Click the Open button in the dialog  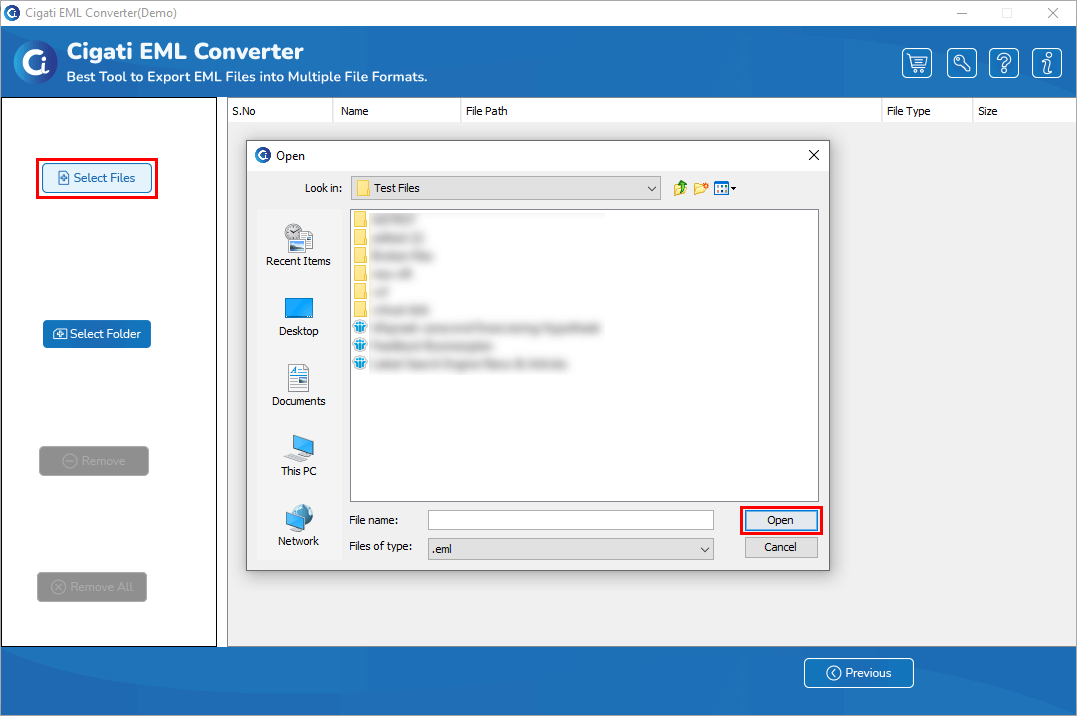coord(781,520)
